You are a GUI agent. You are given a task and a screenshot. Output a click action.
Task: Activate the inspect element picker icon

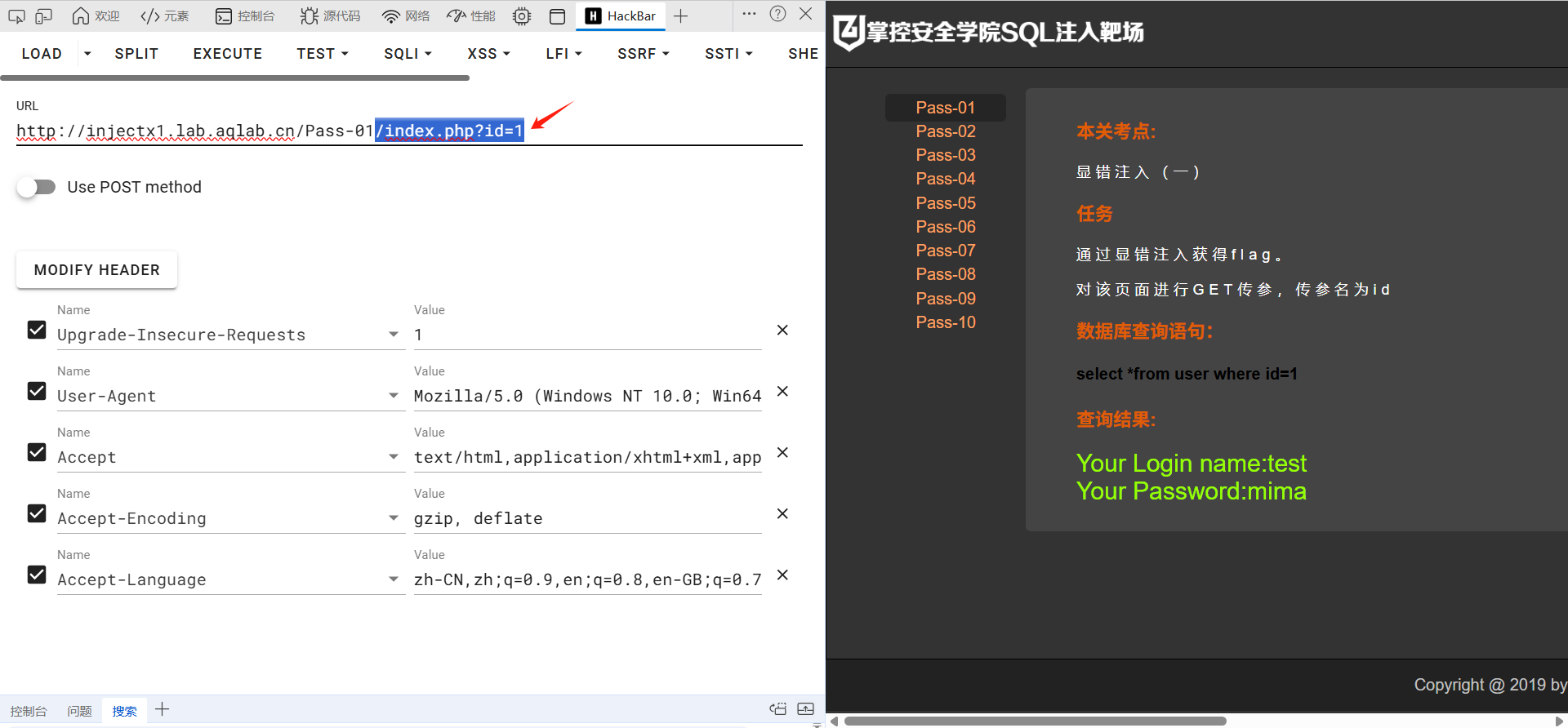tap(16, 16)
